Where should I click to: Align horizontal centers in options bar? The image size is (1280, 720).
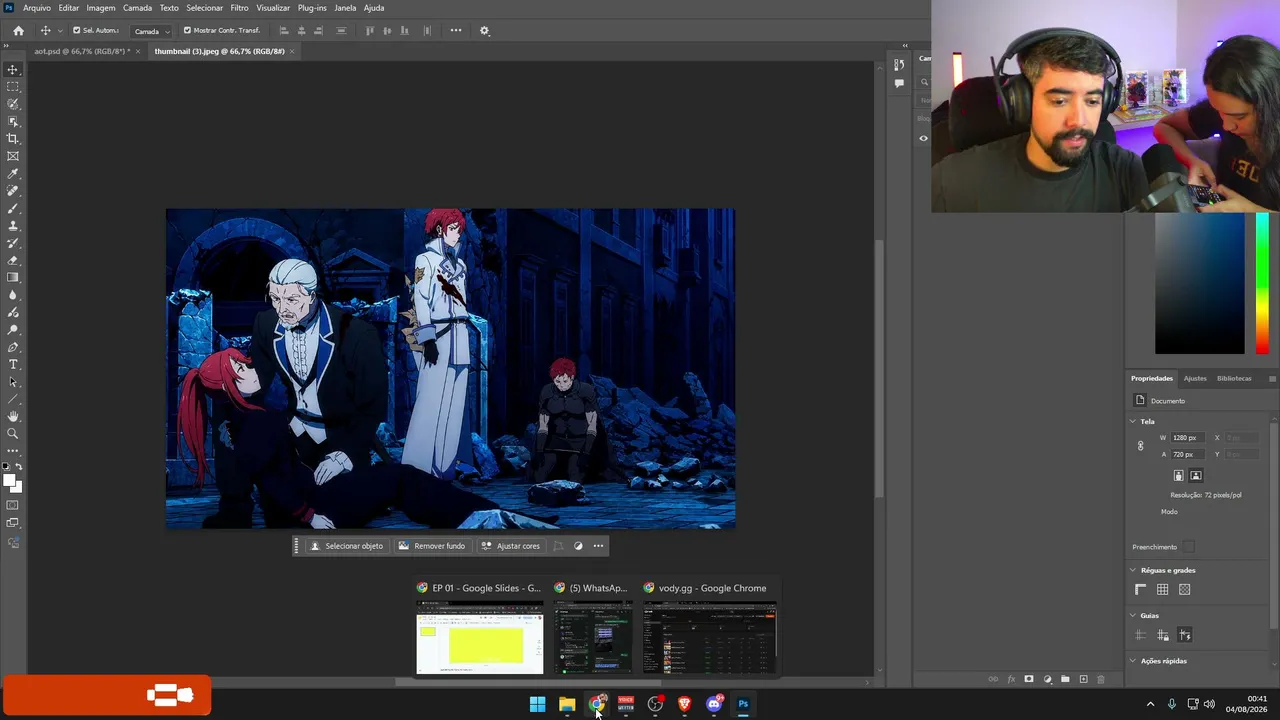pos(302,30)
